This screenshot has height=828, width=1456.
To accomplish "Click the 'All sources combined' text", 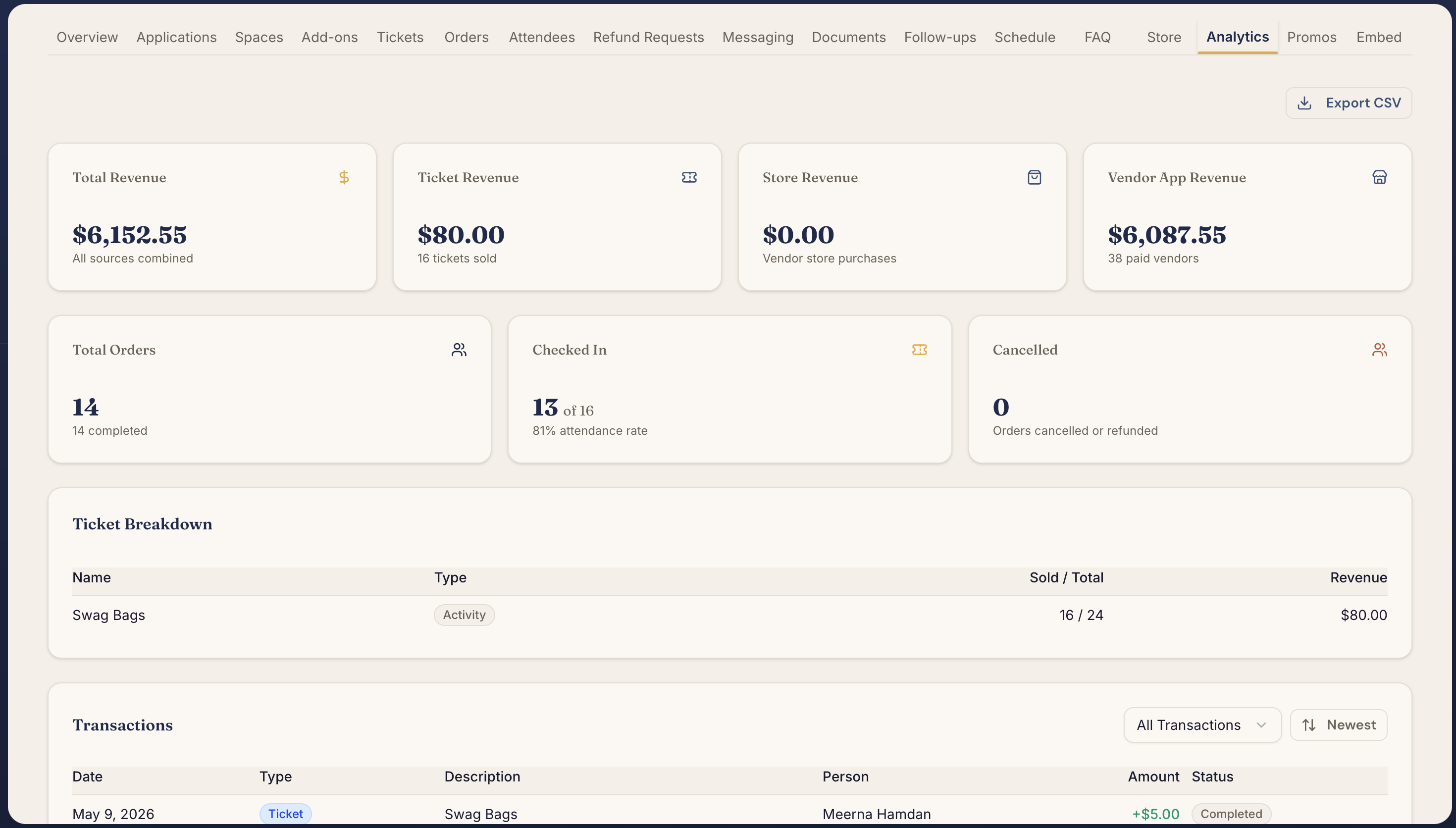I will click(132, 259).
